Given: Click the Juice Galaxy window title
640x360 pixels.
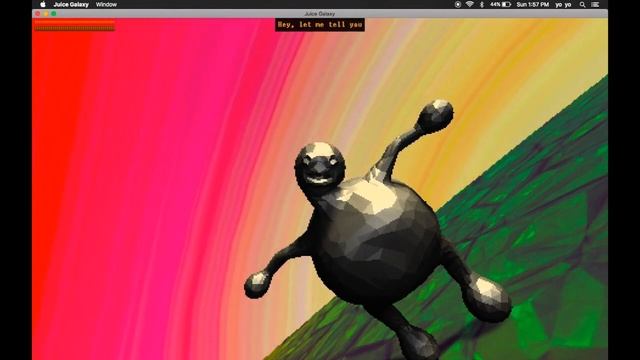Looking at the screenshot, I should tap(320, 13).
